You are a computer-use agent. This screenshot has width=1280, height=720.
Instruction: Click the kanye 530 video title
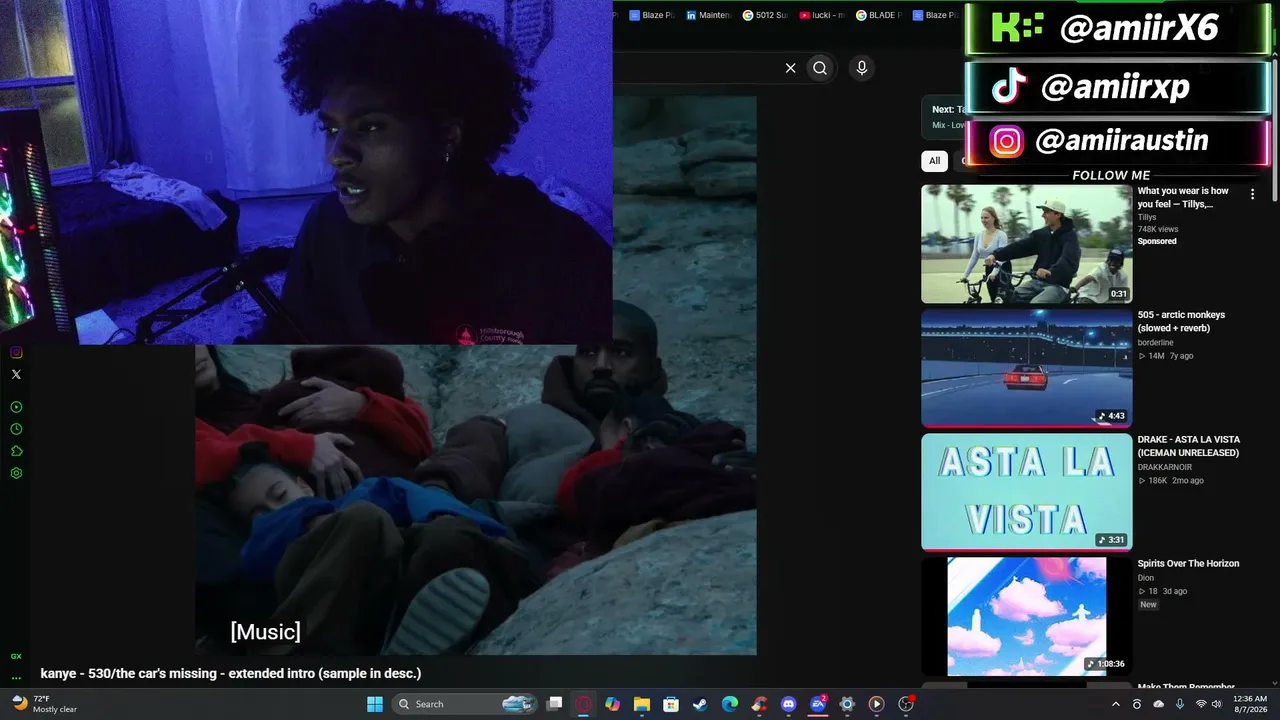(x=231, y=674)
